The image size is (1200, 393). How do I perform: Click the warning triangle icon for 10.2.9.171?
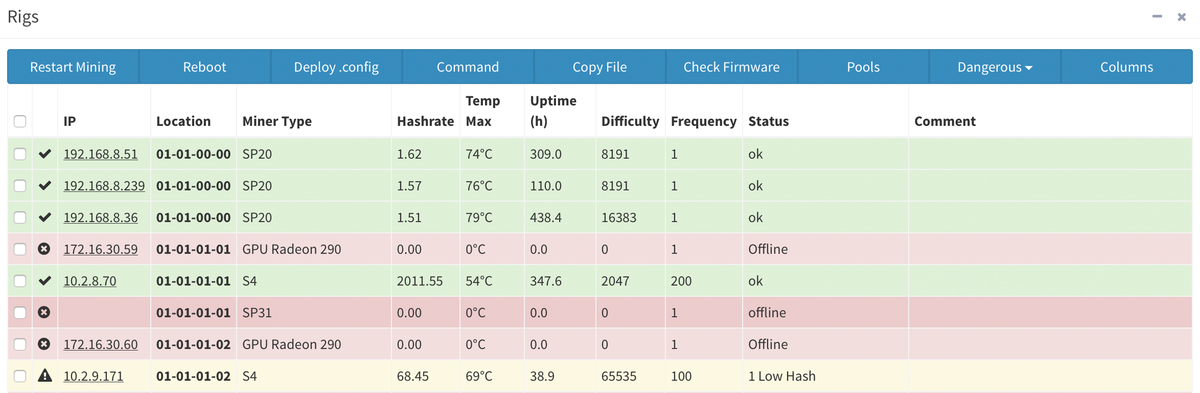[x=44, y=376]
